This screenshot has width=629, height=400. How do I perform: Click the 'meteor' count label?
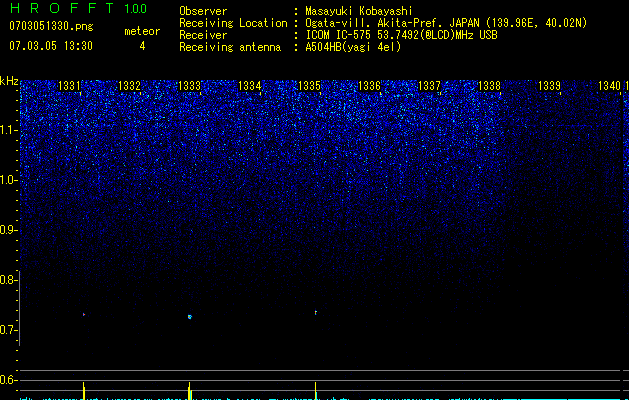click(x=142, y=31)
